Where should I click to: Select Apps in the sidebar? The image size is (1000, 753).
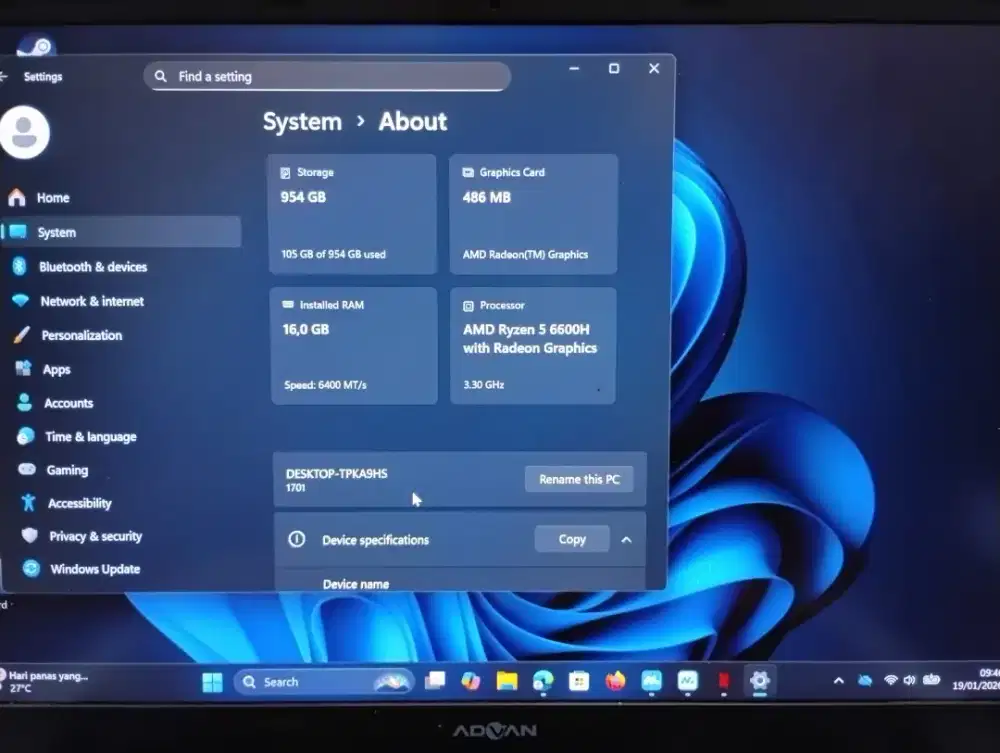(56, 370)
